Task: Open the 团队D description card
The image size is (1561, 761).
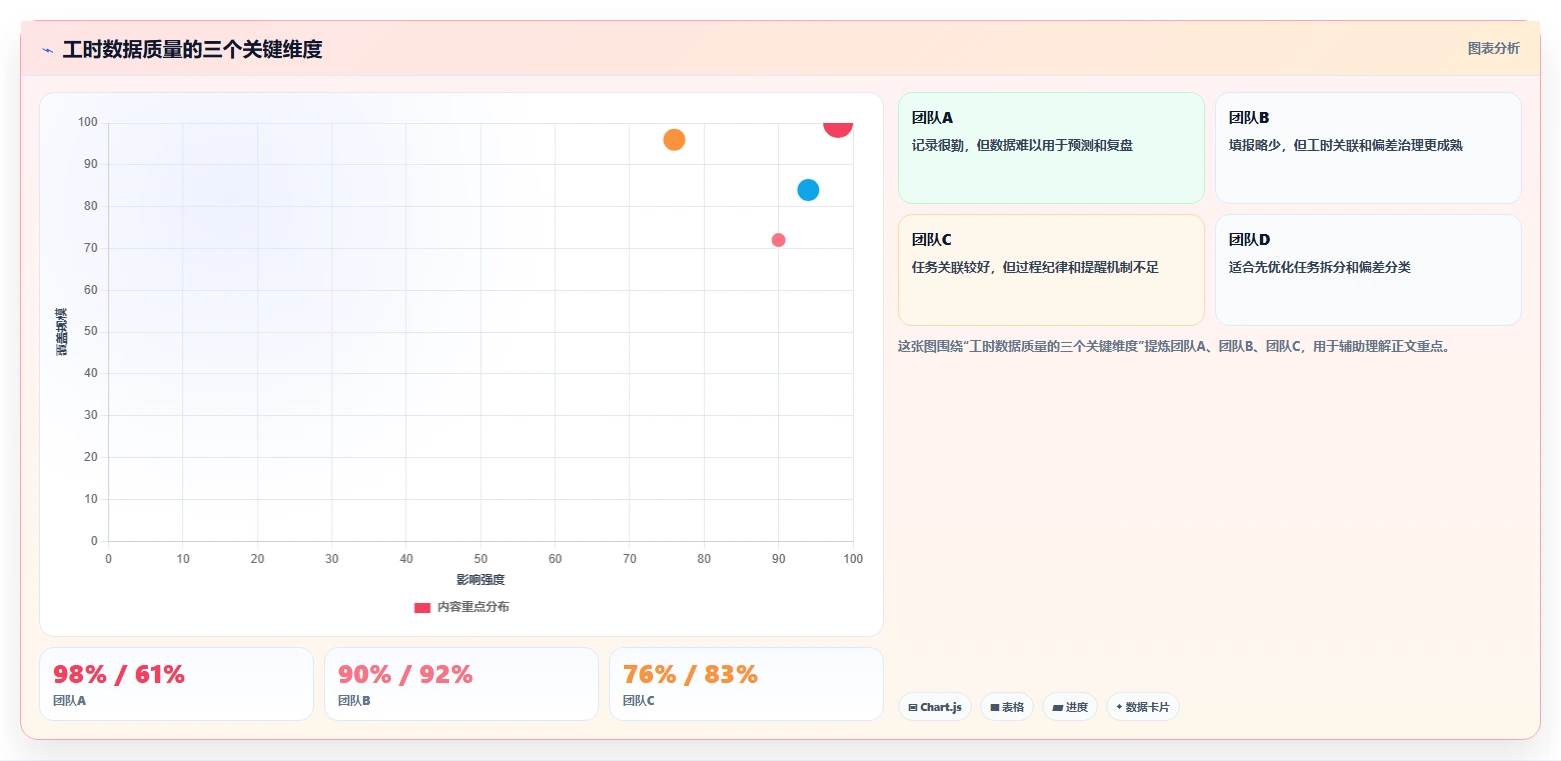Action: [x=1368, y=270]
